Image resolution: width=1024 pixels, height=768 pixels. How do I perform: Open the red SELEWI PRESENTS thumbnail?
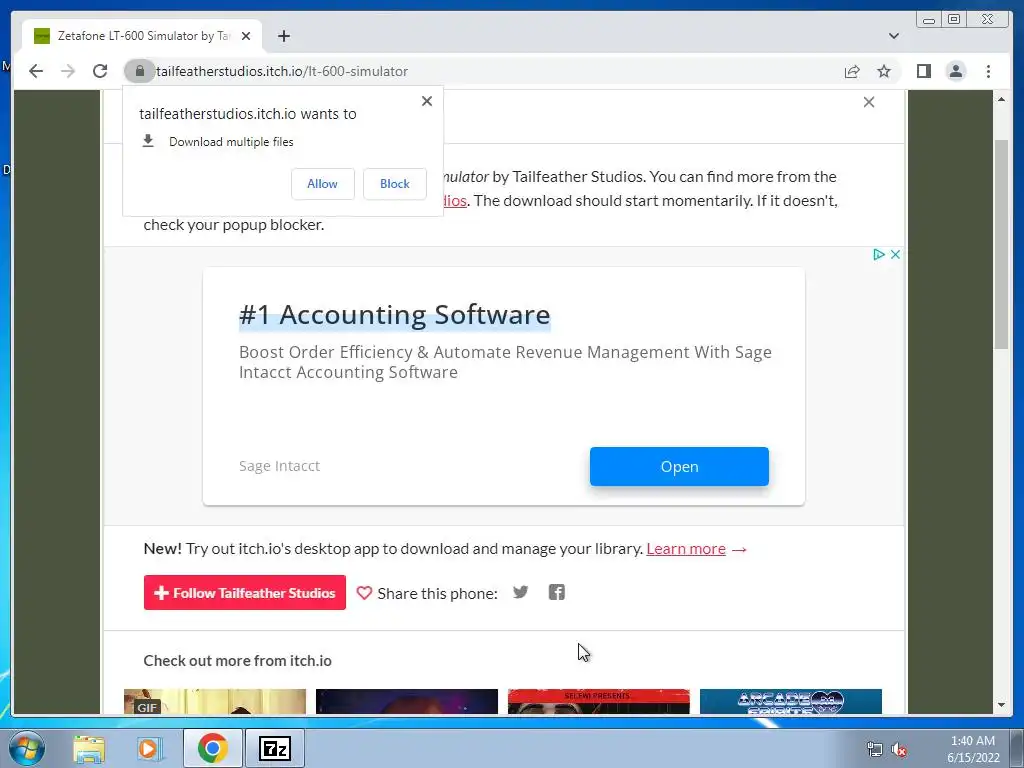[x=599, y=701]
